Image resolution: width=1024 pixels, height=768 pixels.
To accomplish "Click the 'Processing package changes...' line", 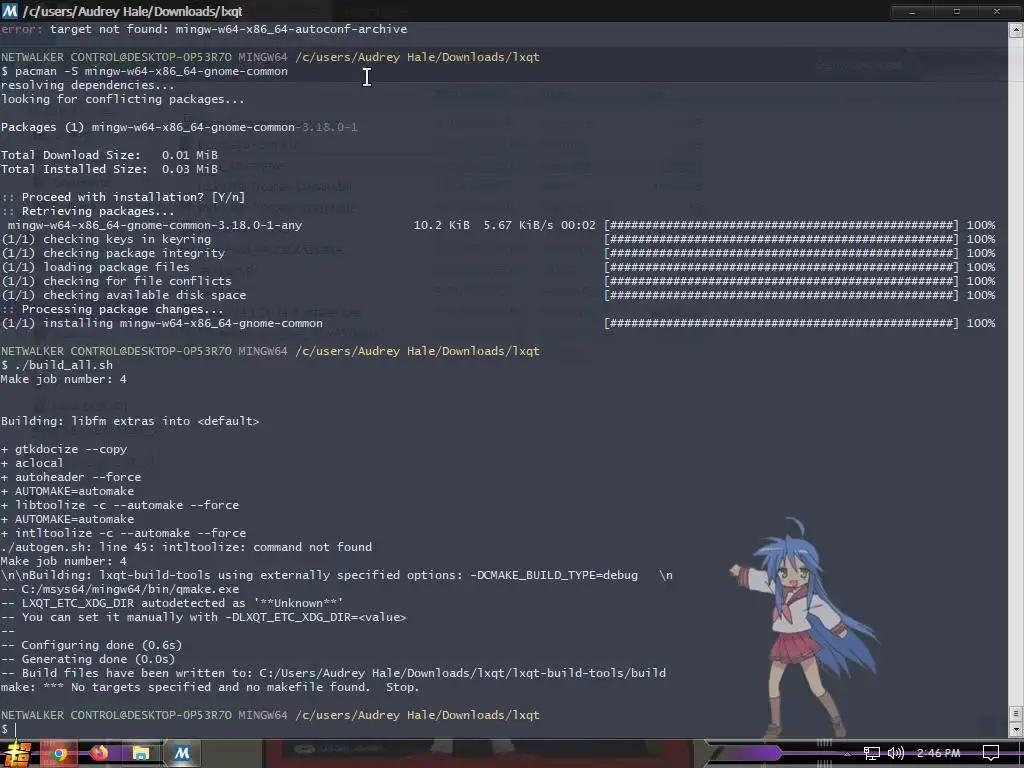I will pos(112,310).
